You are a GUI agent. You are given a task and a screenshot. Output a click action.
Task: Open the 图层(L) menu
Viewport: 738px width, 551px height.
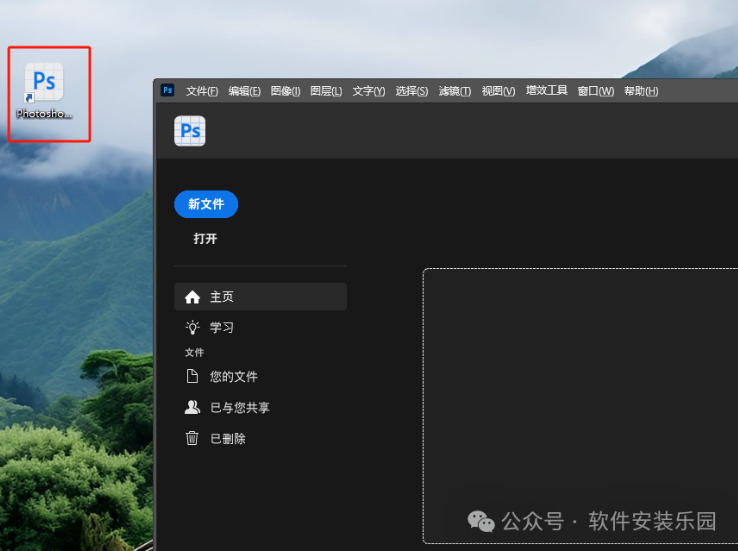[326, 91]
